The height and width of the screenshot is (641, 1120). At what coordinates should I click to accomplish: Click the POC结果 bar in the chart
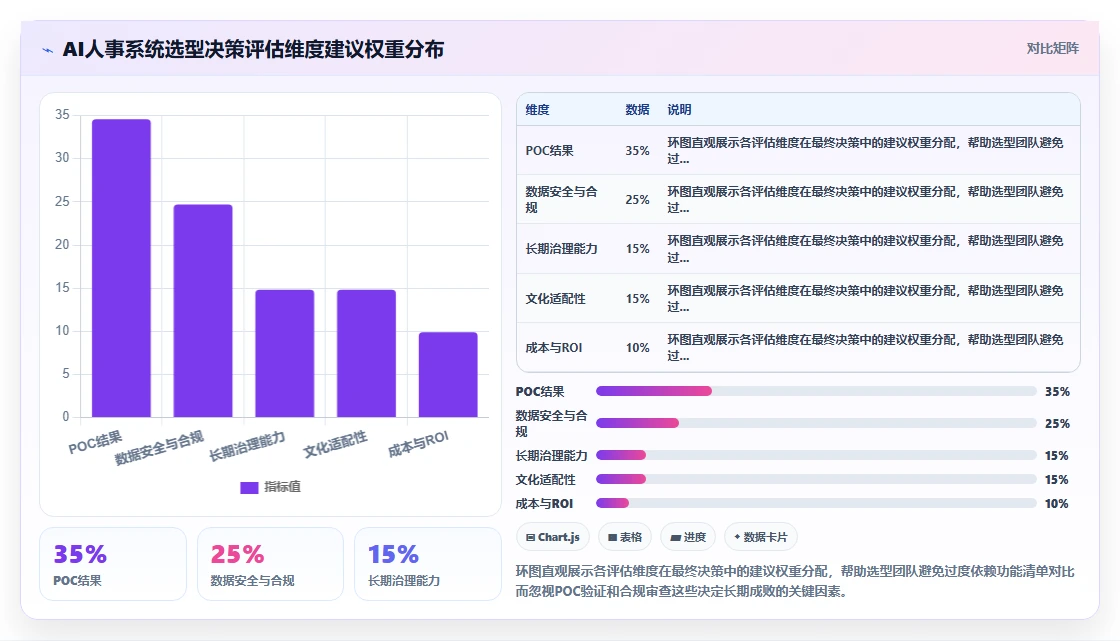point(121,268)
